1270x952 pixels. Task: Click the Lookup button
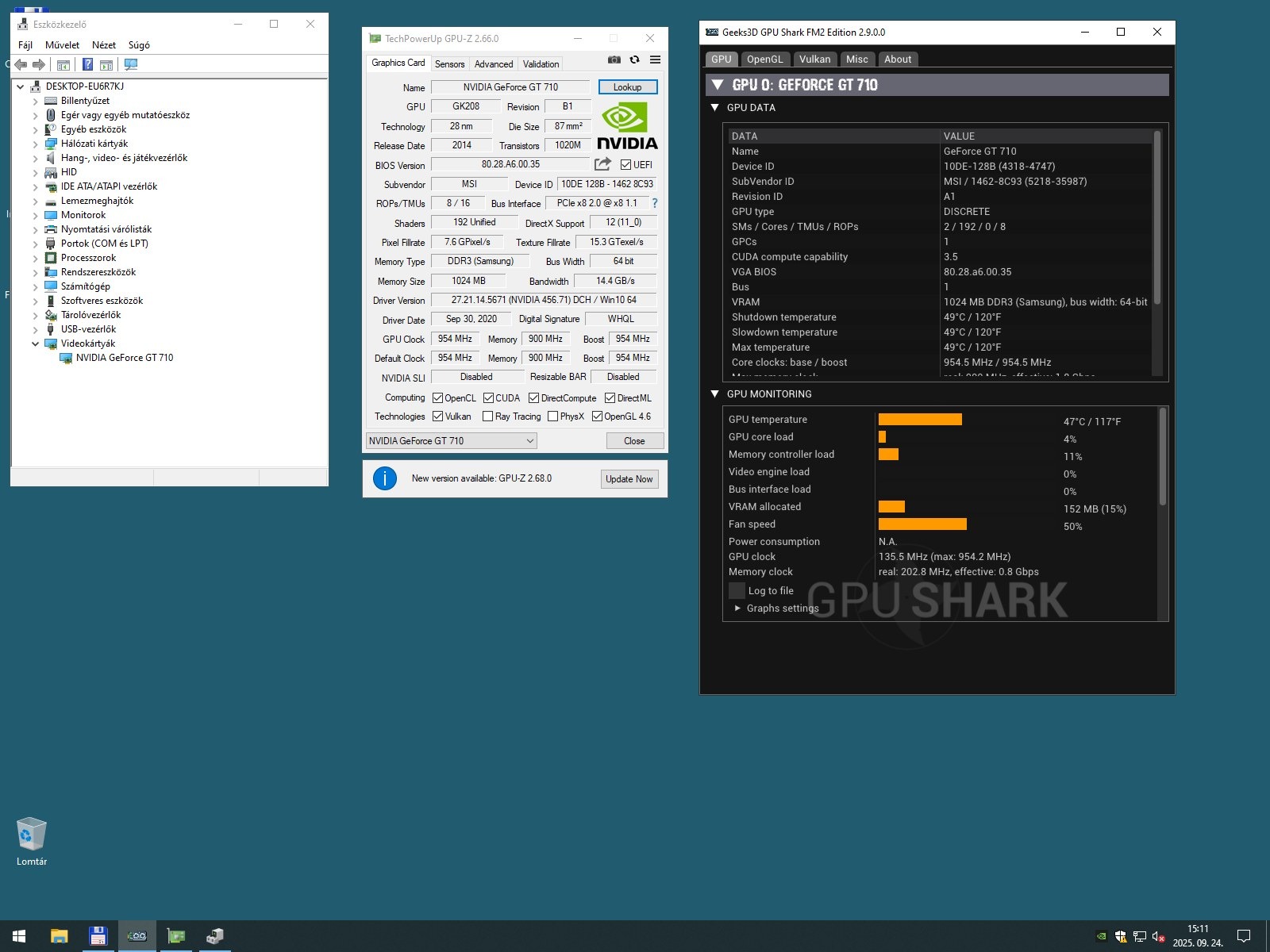coord(628,87)
